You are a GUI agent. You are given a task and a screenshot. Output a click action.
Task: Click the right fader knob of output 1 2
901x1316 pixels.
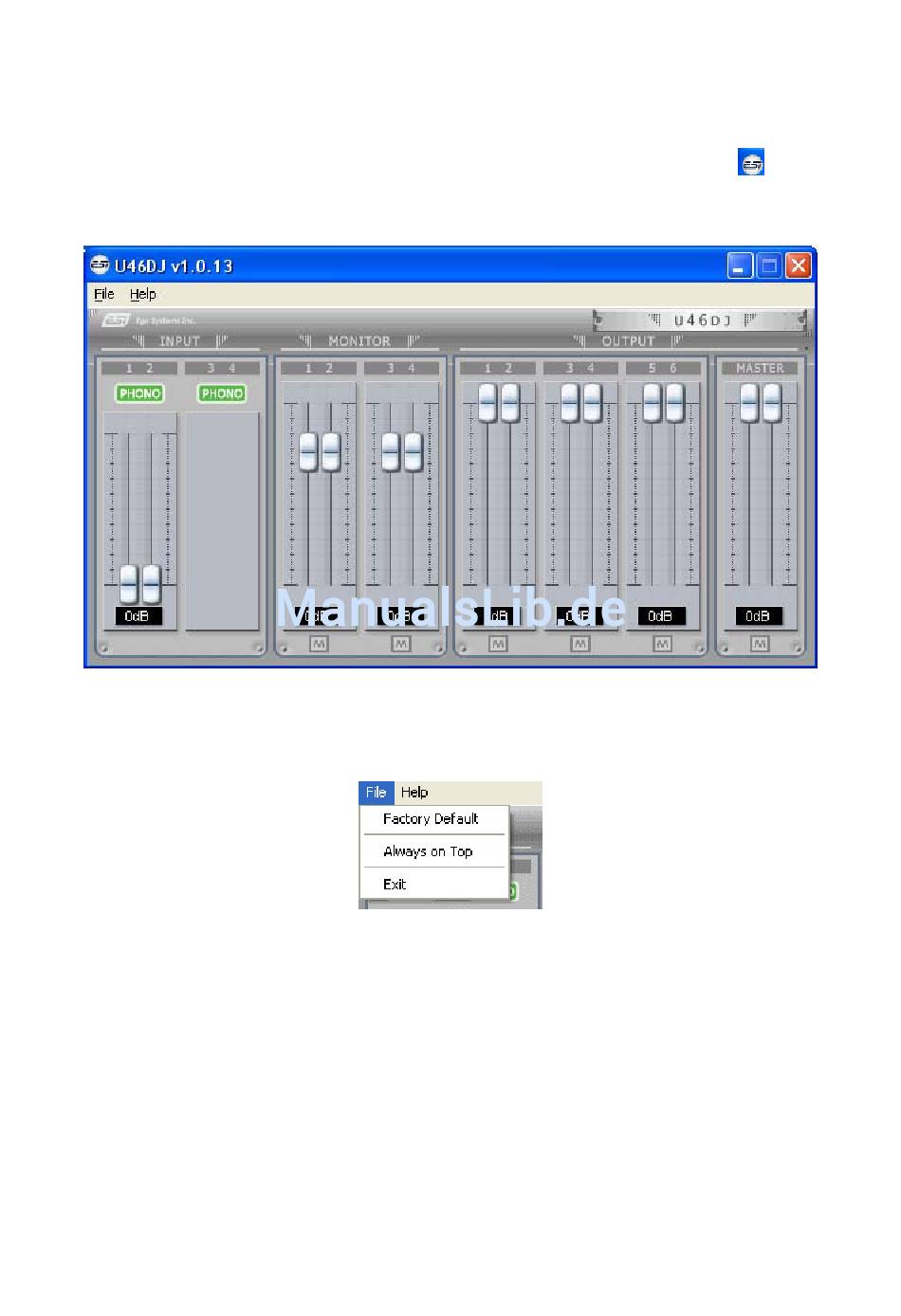point(510,403)
